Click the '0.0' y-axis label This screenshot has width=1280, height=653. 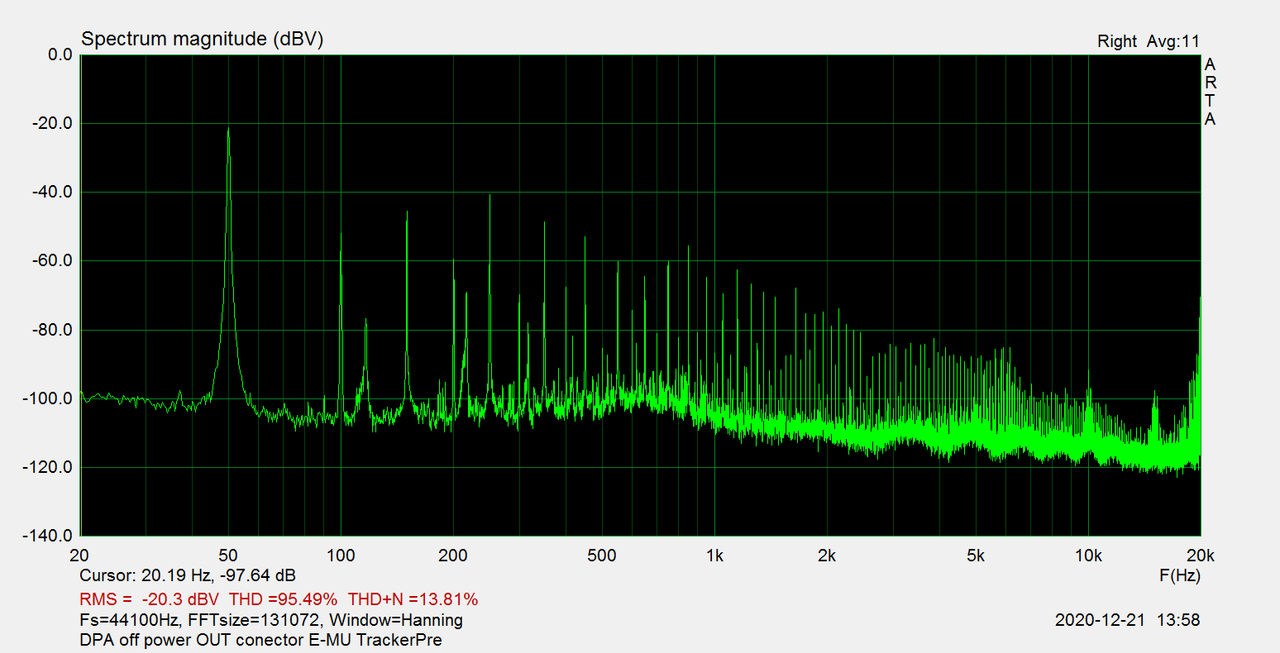click(x=61, y=55)
